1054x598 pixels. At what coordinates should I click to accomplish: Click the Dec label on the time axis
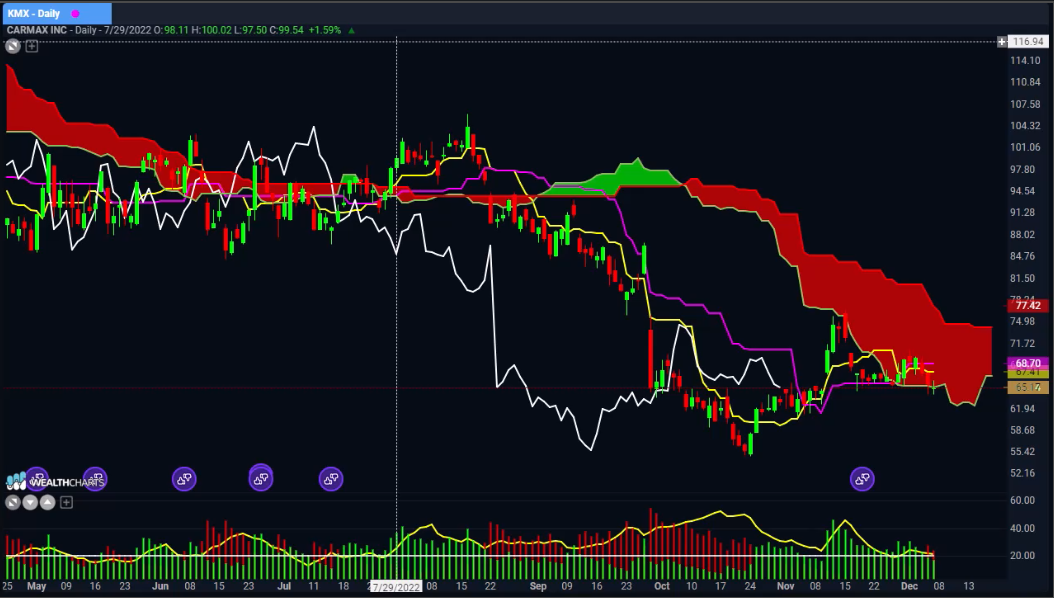click(x=909, y=587)
